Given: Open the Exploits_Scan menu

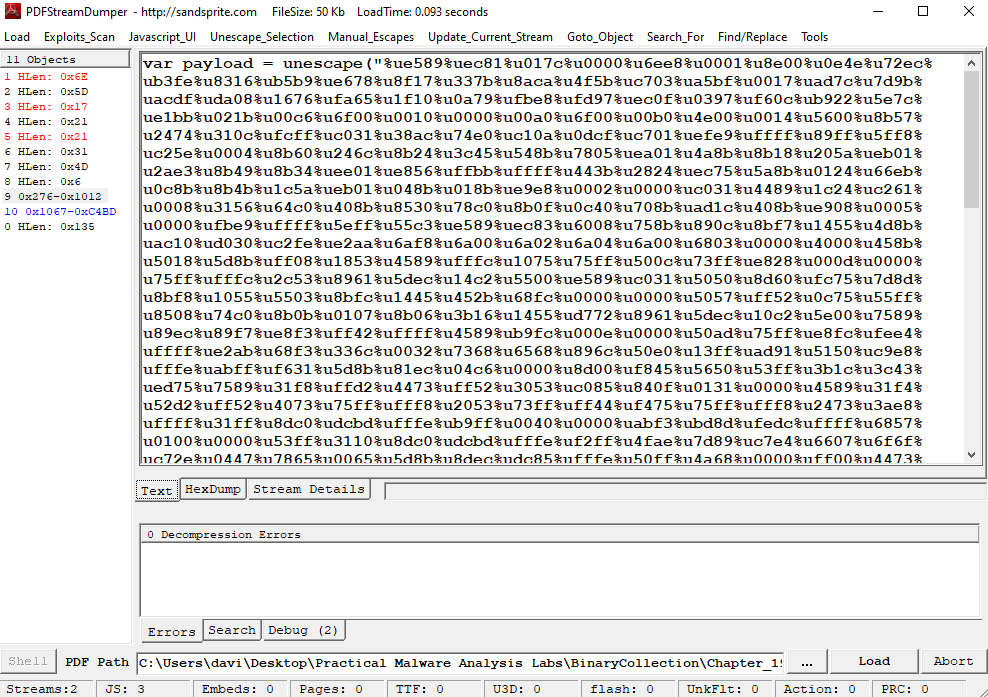Looking at the screenshot, I should [79, 37].
